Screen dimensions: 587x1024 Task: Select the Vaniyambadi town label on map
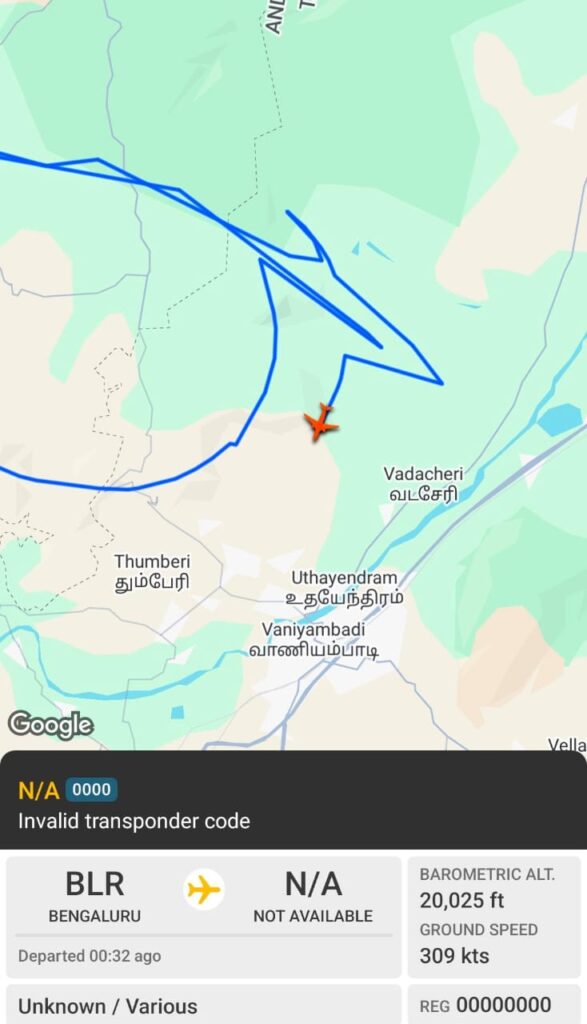(x=314, y=639)
